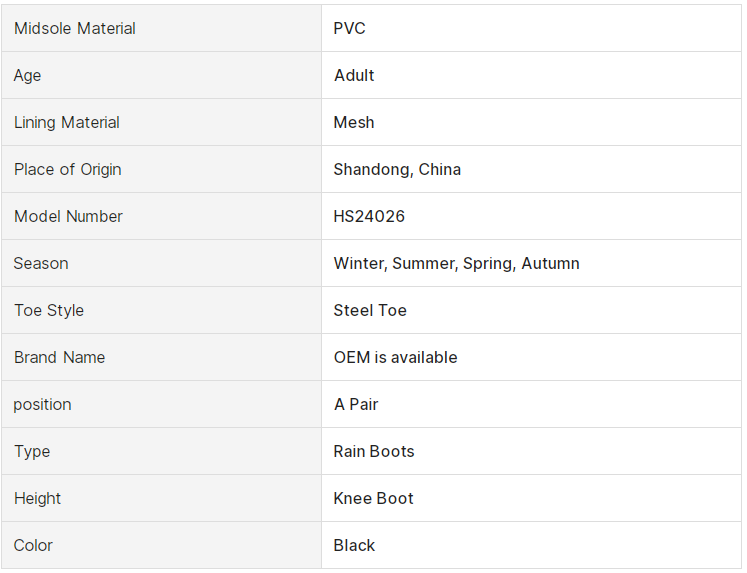Select the Mesh value cell
747x573 pixels.
pos(531,122)
